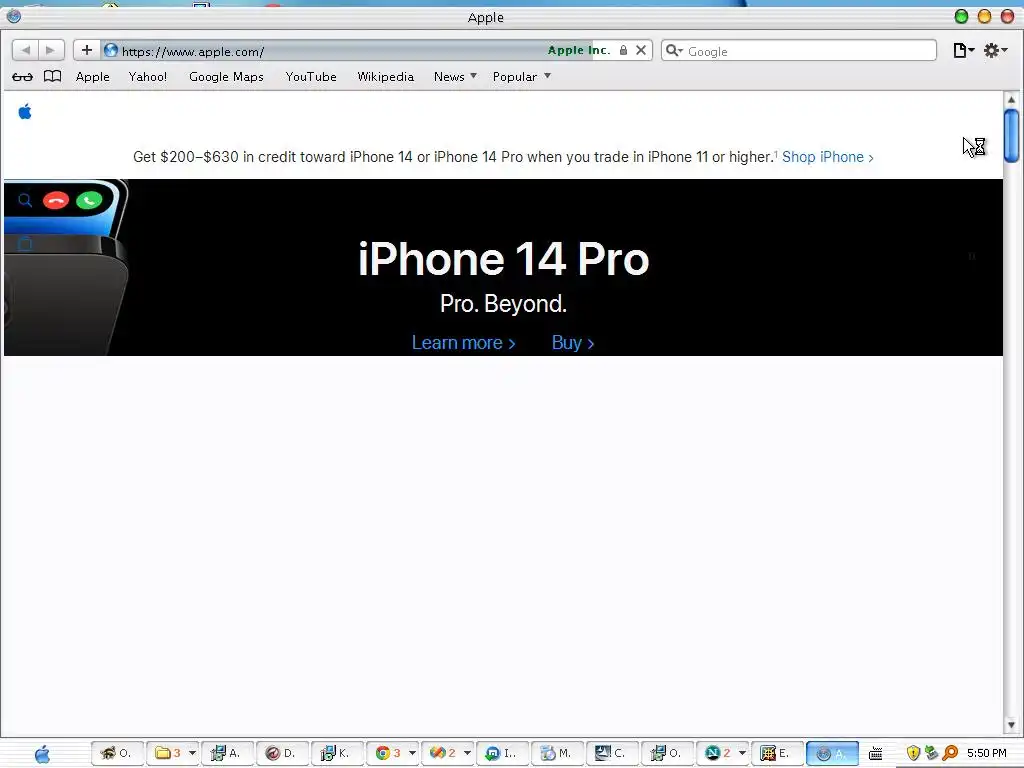Follow the Shop iPhone link
The image size is (1024, 768).
pos(827,157)
